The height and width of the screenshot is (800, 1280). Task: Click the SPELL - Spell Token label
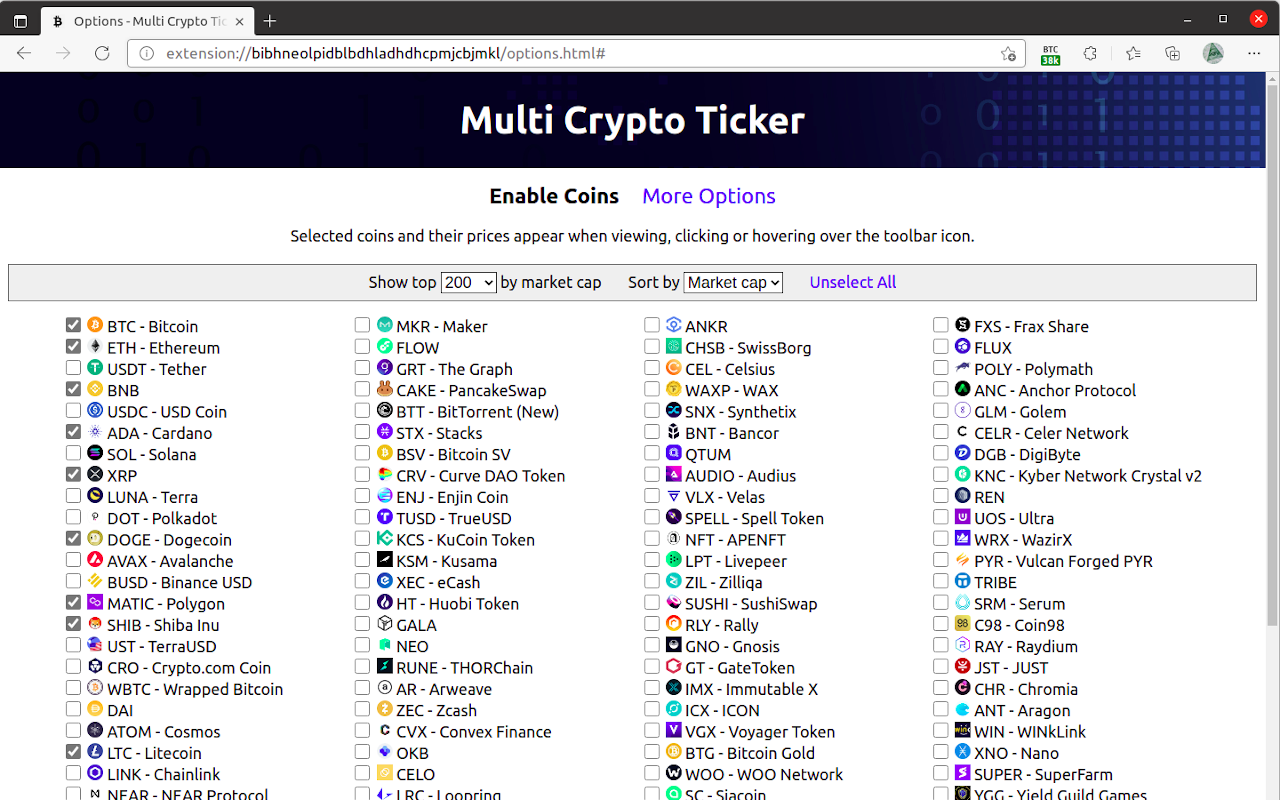click(x=754, y=518)
